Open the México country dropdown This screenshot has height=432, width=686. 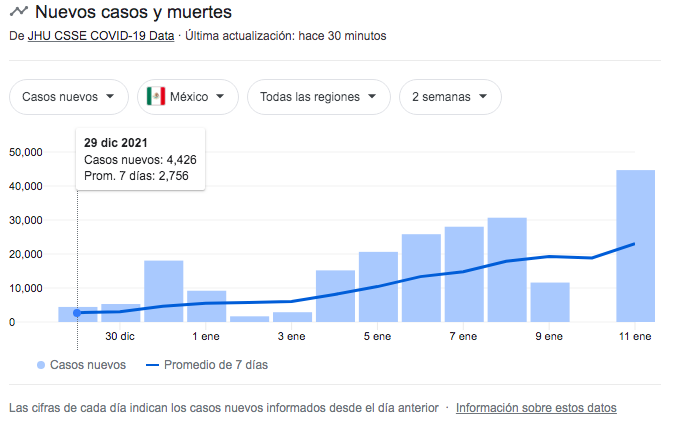188,97
